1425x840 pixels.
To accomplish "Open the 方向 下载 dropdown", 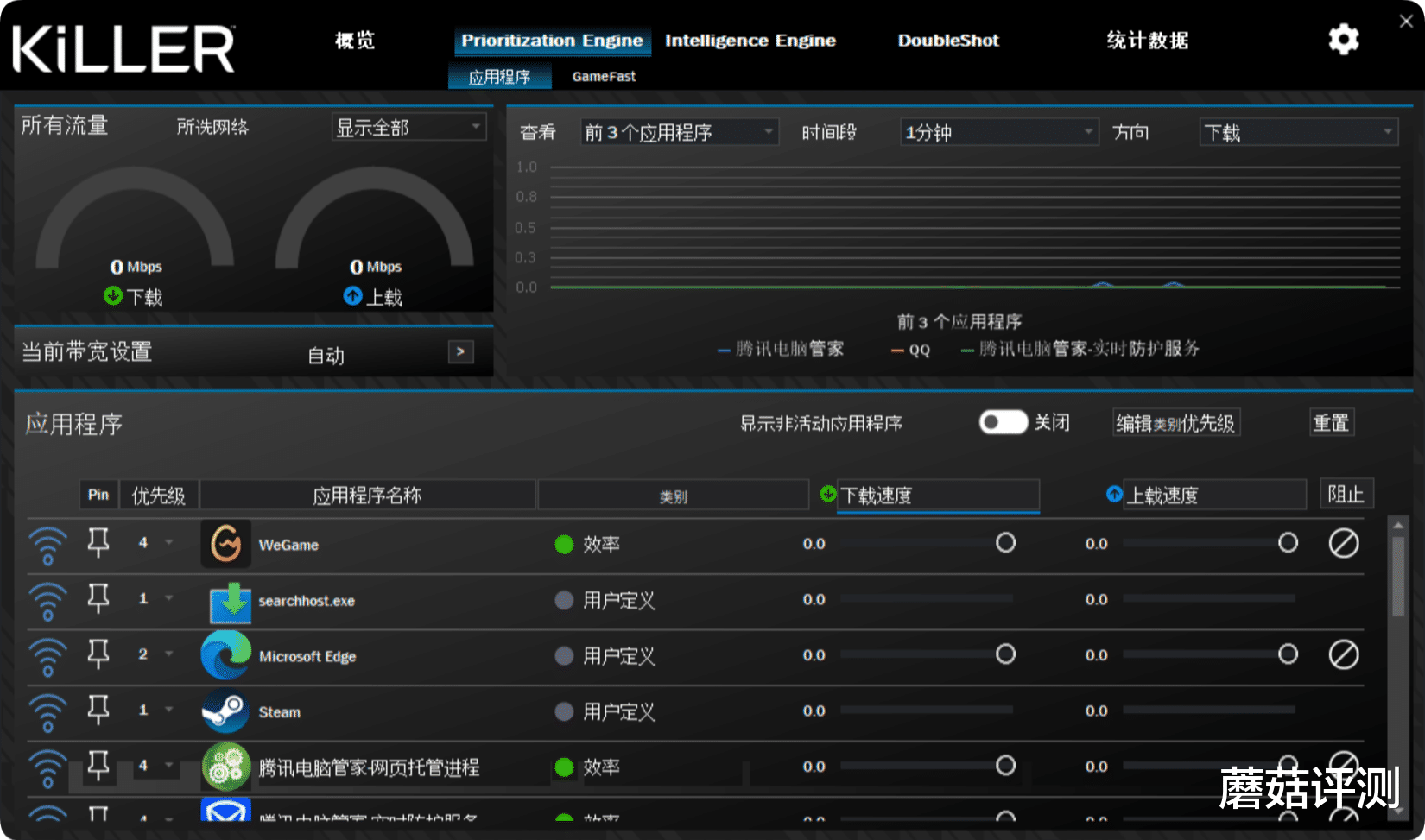I will pos(1299,132).
